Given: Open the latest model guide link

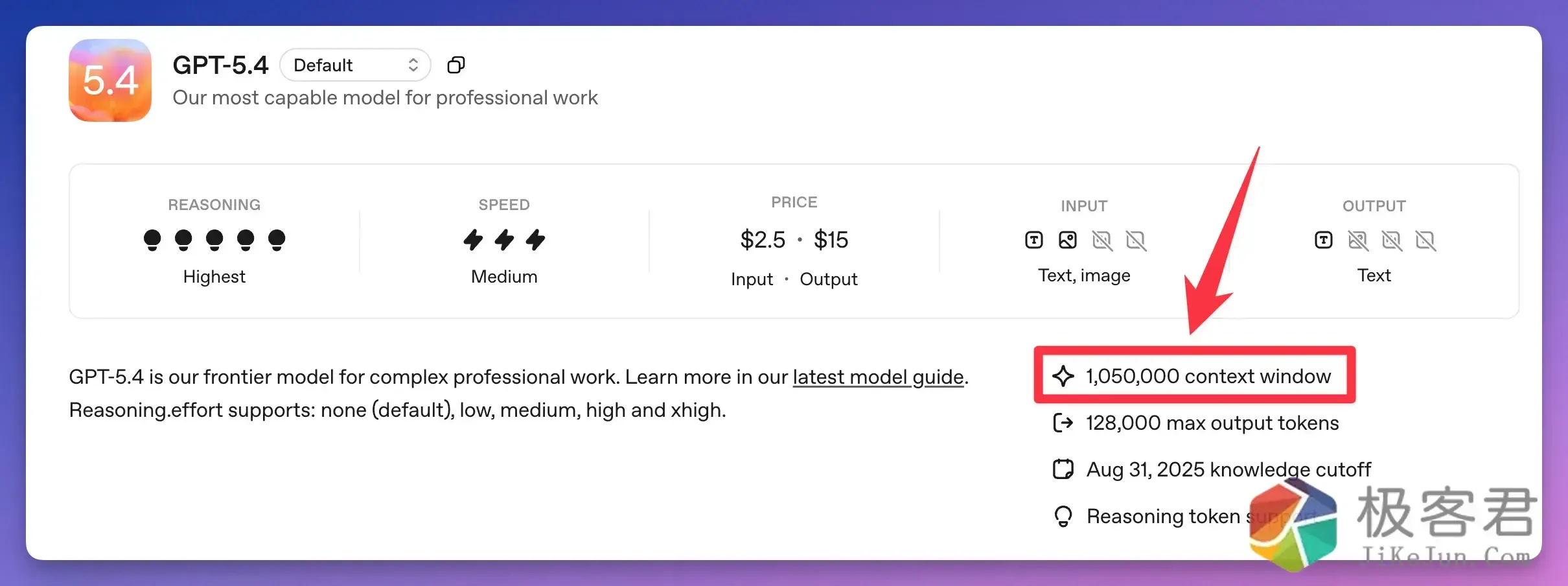Looking at the screenshot, I should tap(878, 377).
